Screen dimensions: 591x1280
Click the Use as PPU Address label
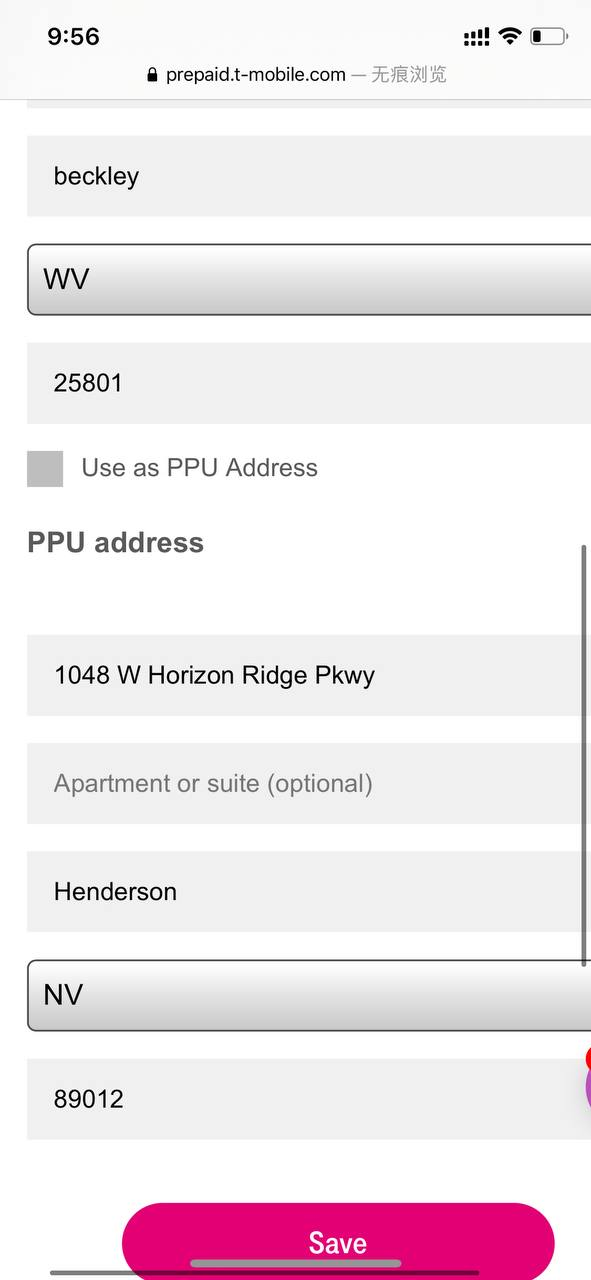[199, 468]
